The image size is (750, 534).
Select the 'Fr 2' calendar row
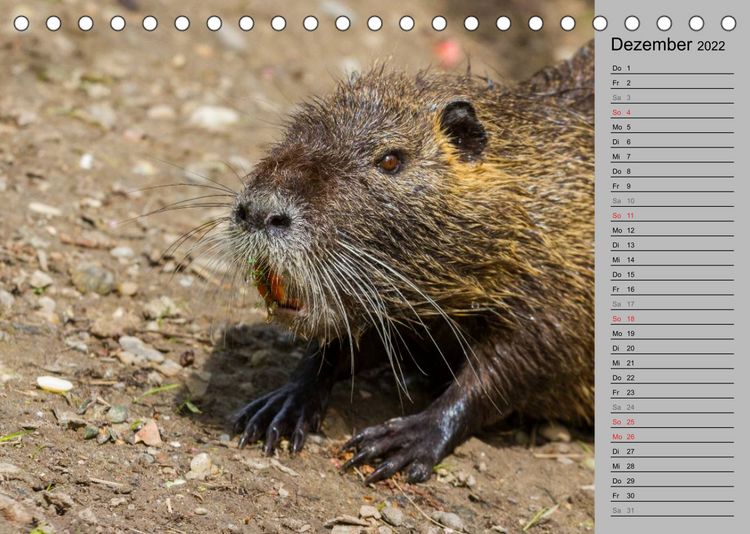672,83
